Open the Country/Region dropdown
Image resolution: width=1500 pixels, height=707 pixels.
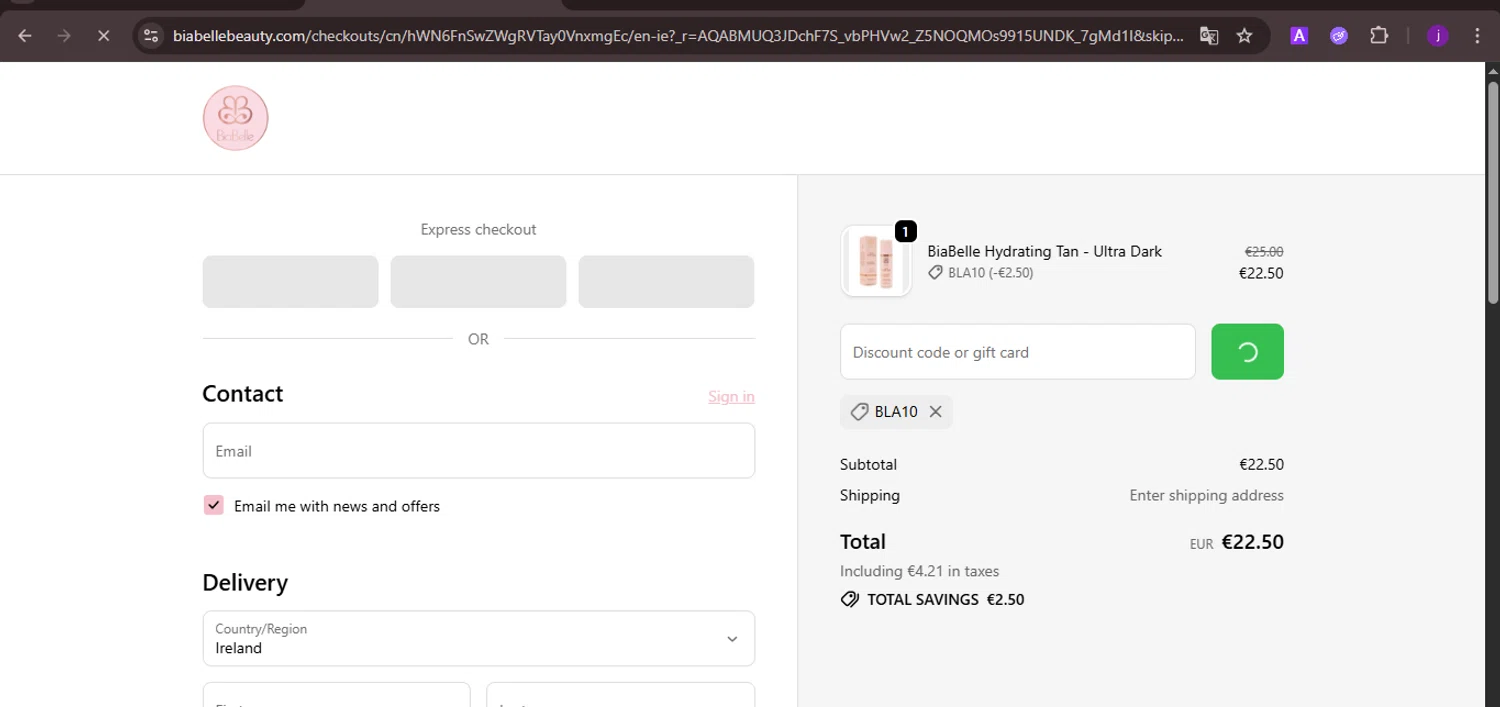pos(478,638)
